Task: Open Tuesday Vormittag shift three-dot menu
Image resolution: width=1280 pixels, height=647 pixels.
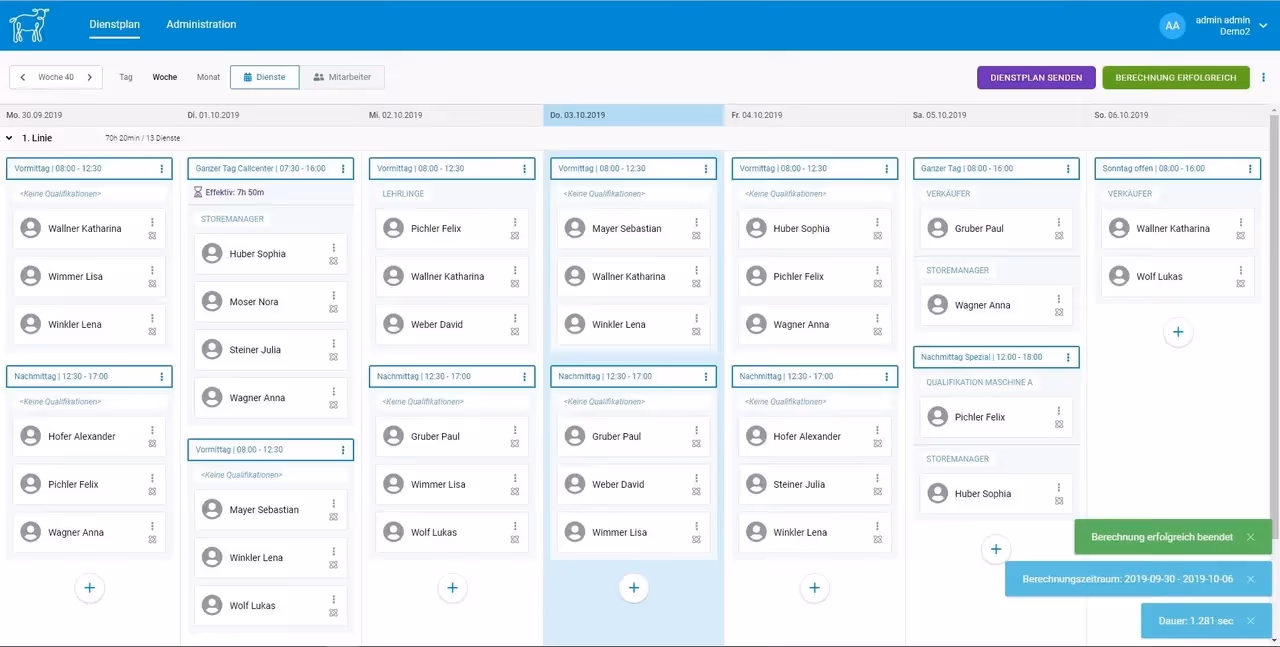Action: point(343,450)
